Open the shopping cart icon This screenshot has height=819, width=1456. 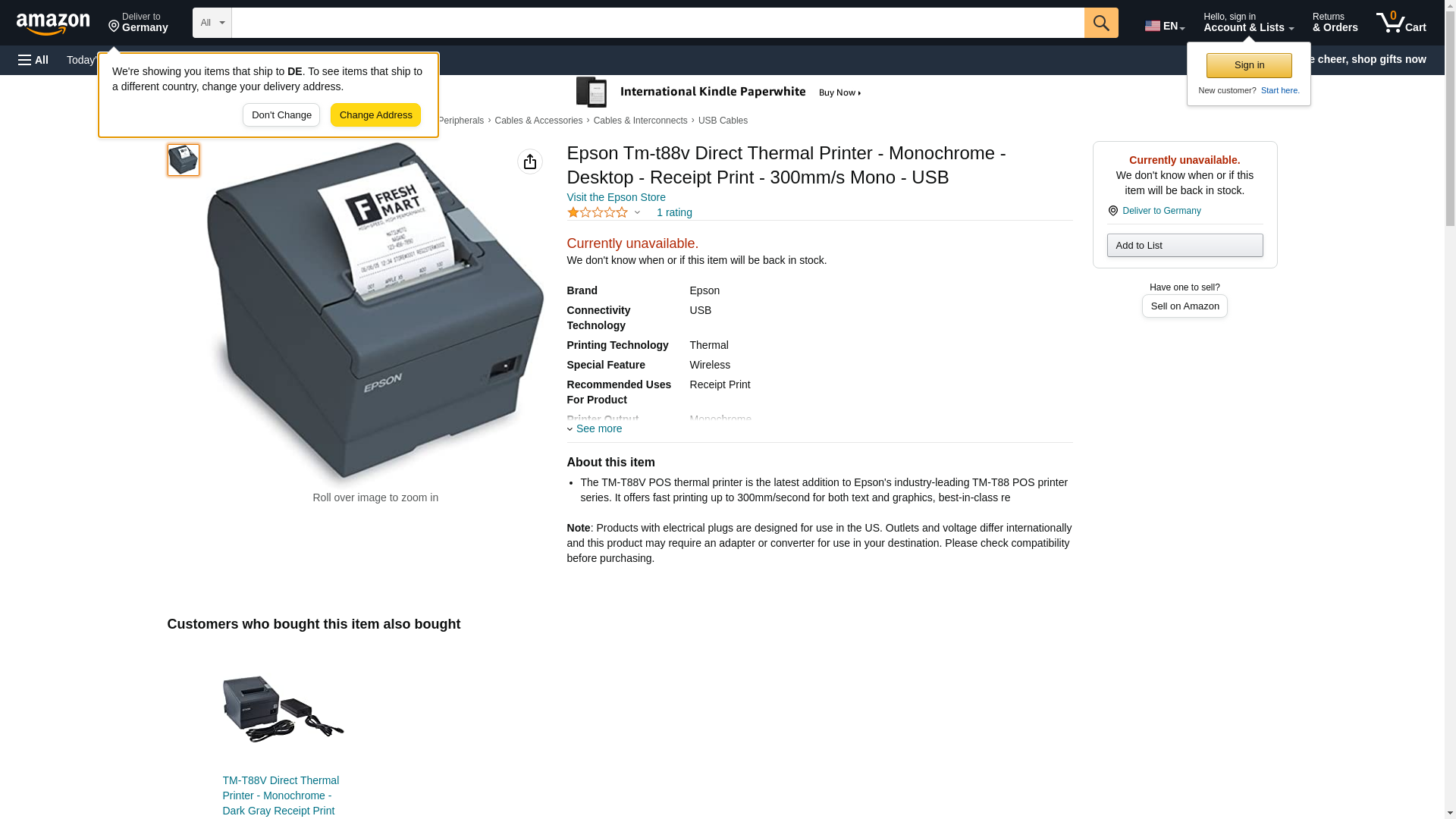click(1401, 23)
